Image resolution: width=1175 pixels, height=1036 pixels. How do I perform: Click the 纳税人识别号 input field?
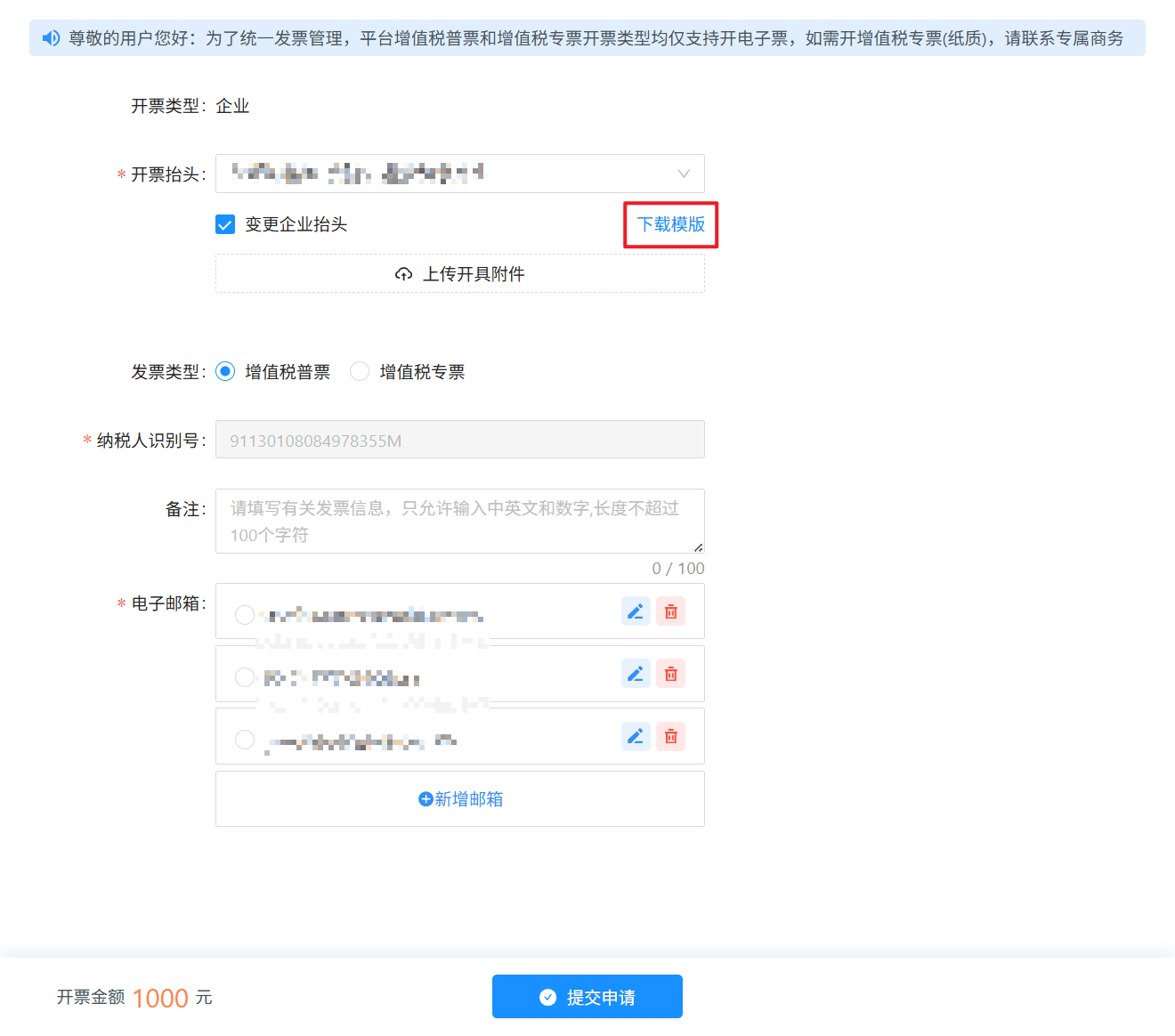(x=459, y=441)
